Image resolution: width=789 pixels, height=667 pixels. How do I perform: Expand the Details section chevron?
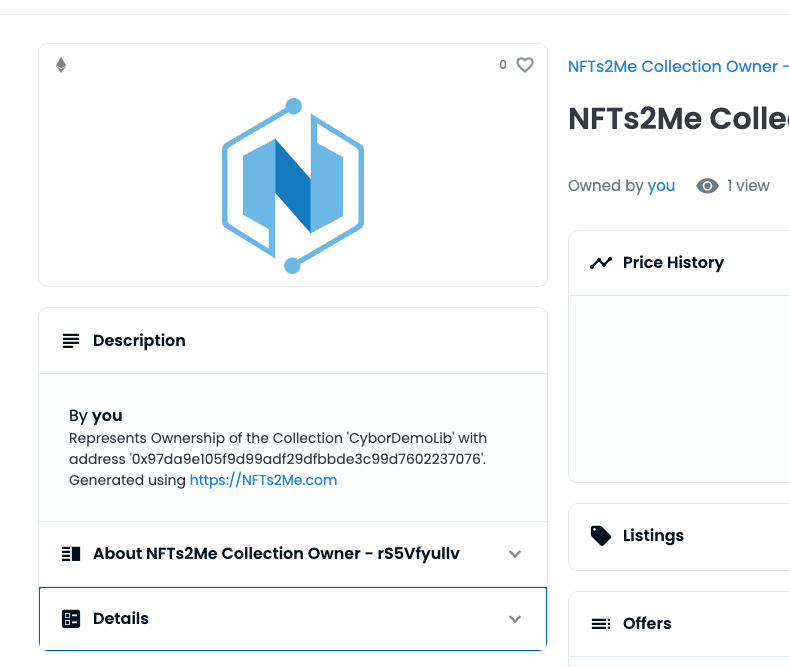[x=515, y=619]
